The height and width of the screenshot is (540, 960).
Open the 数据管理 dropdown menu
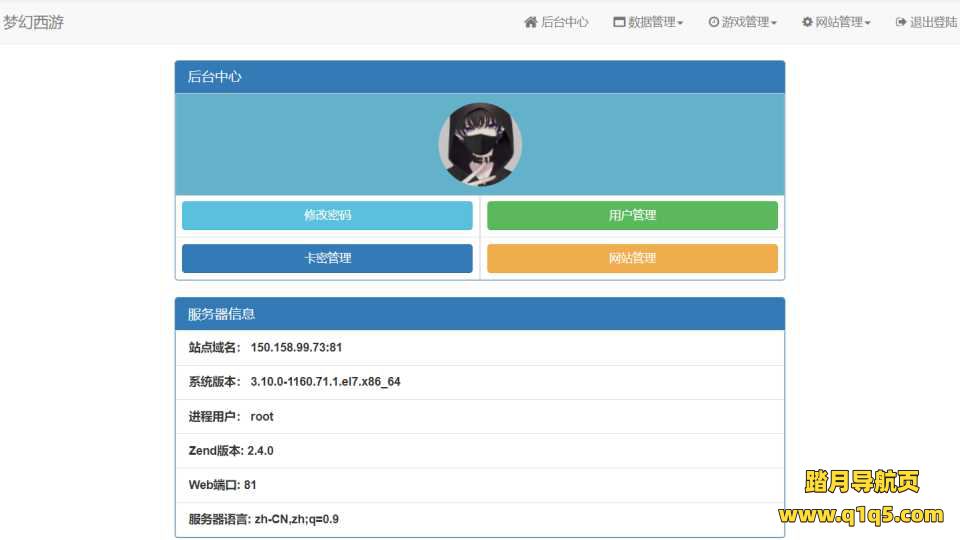pos(648,22)
